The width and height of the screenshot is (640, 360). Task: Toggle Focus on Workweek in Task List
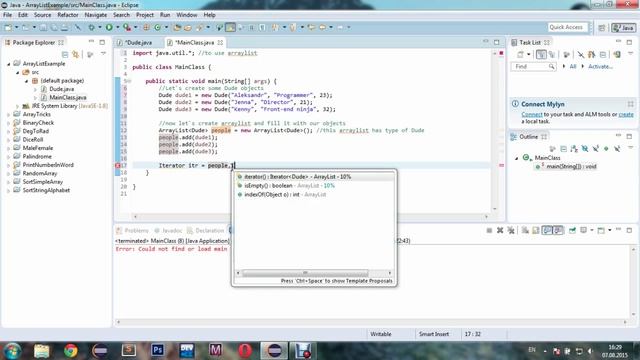point(566,54)
